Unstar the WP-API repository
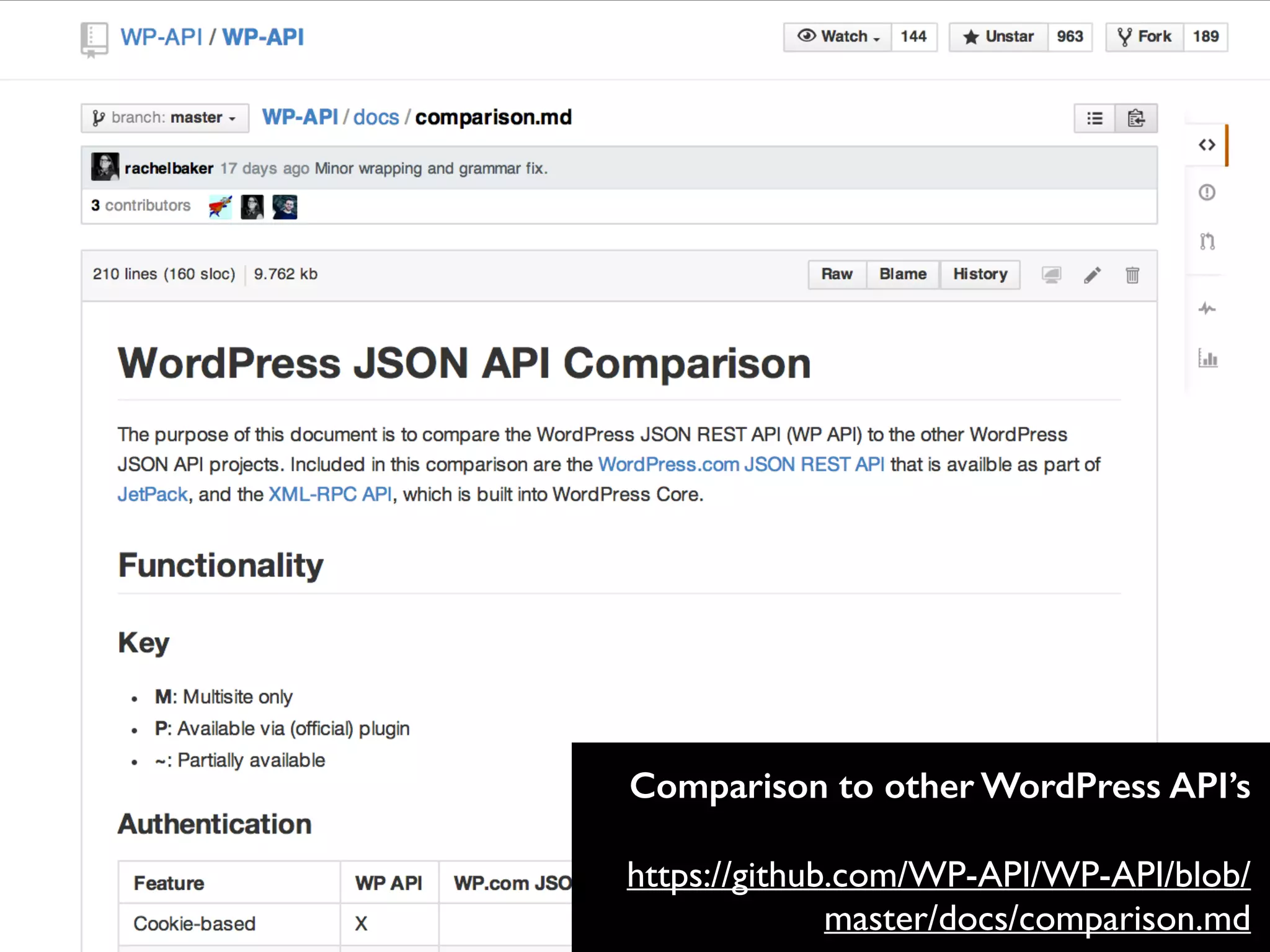The height and width of the screenshot is (952, 1270). pyautogui.click(x=998, y=37)
